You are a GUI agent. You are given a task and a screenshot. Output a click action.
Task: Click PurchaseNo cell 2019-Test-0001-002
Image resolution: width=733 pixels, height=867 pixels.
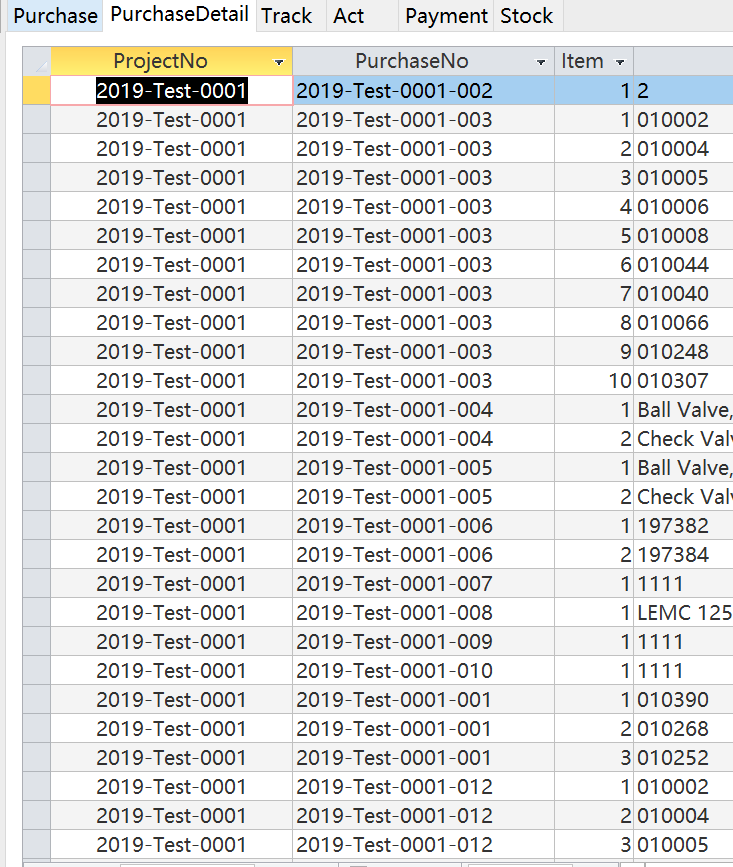tap(423, 91)
